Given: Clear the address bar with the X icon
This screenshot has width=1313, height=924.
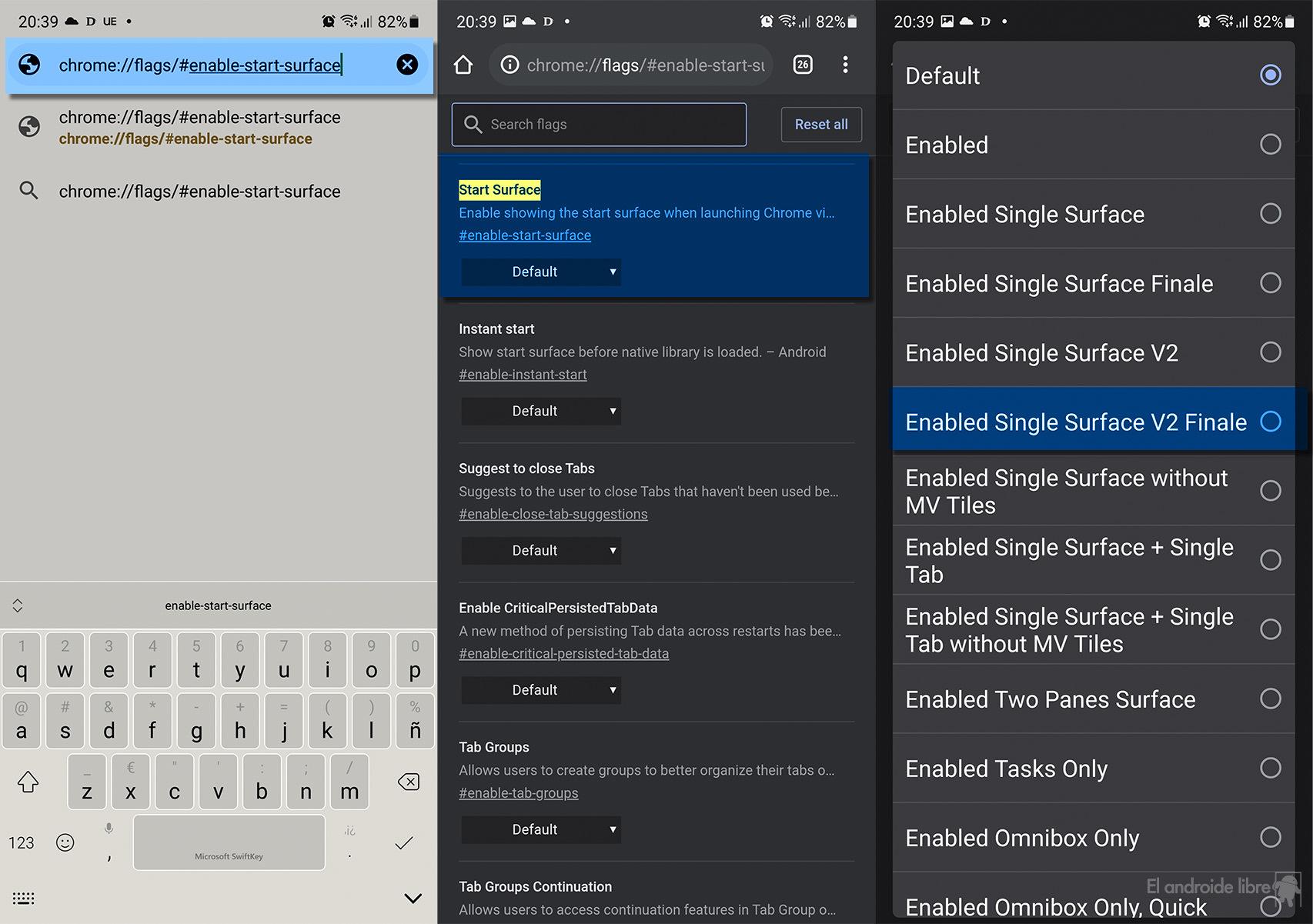Looking at the screenshot, I should coord(407,65).
